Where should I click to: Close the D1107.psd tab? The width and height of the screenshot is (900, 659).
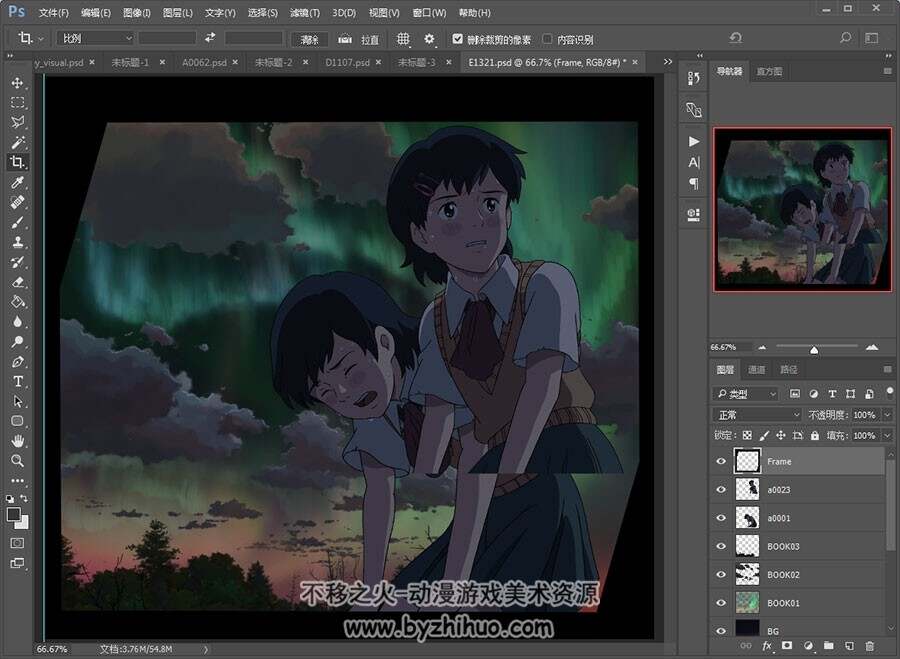[x=378, y=62]
